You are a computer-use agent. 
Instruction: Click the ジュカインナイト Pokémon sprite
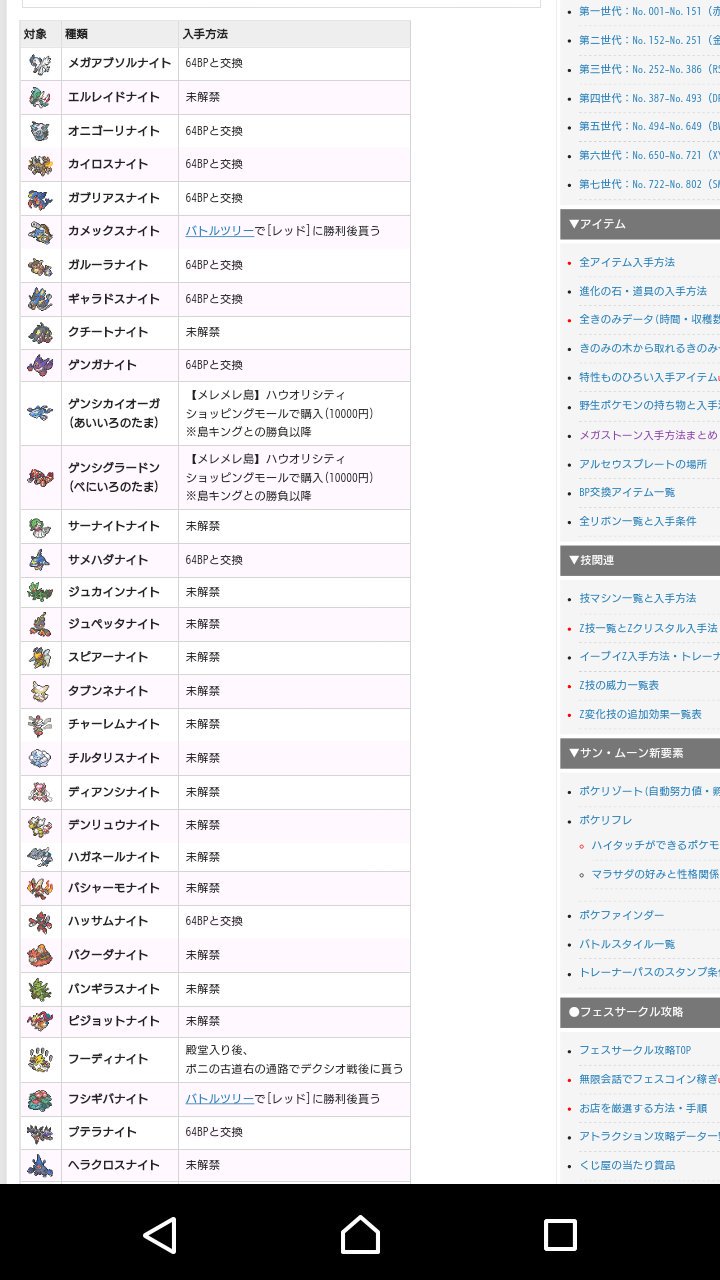[x=40, y=592]
